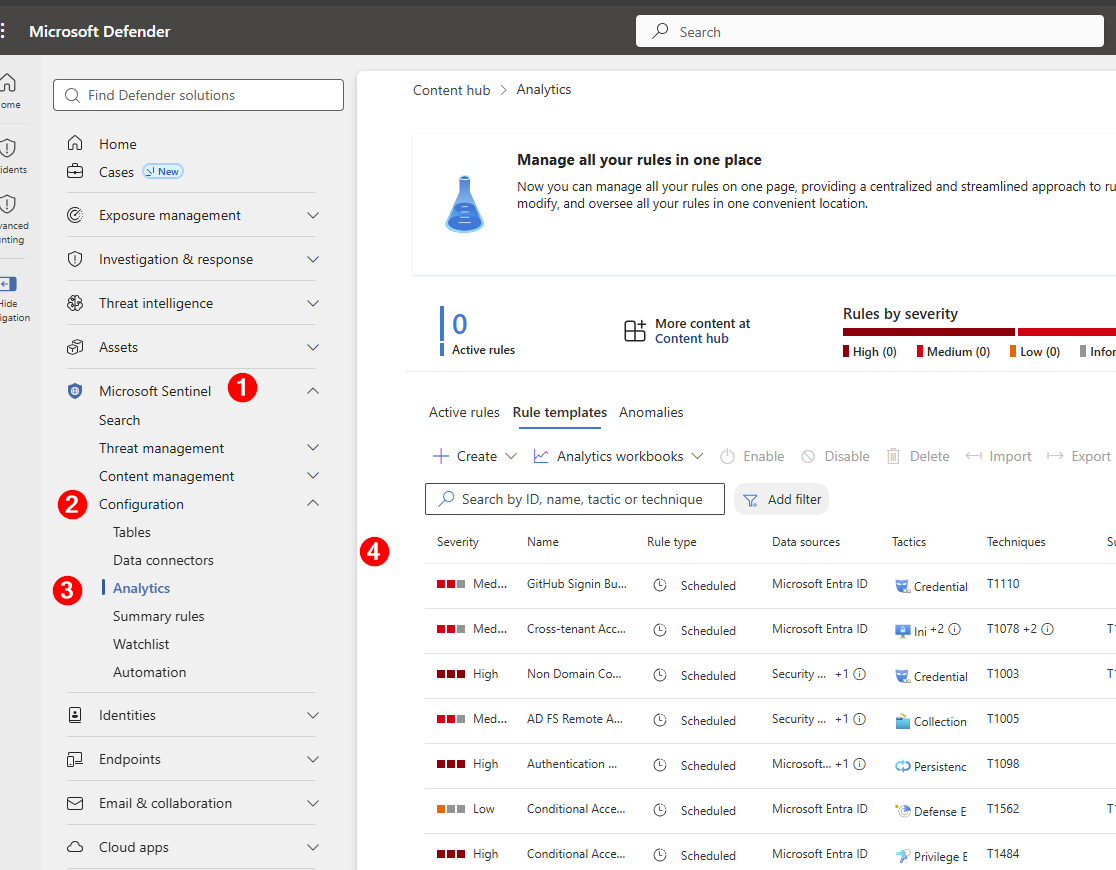Click the Add filter funnel icon
The height and width of the screenshot is (870, 1116).
click(x=750, y=500)
